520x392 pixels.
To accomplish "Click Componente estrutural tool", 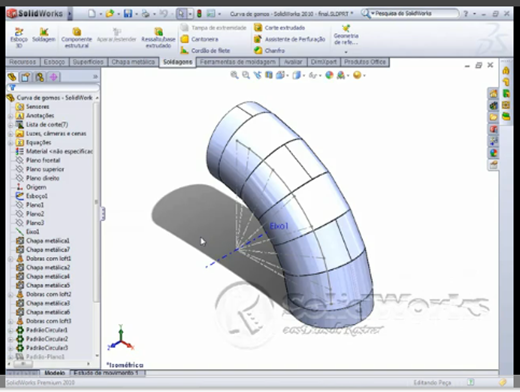I will [76, 37].
